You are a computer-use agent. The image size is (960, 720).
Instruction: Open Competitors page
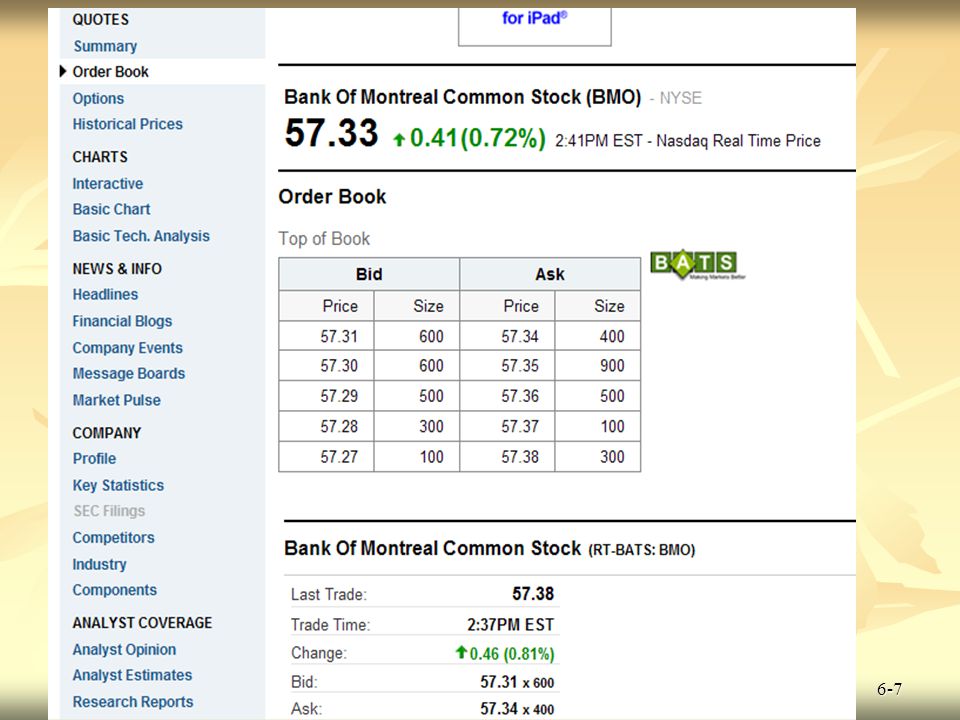(113, 538)
